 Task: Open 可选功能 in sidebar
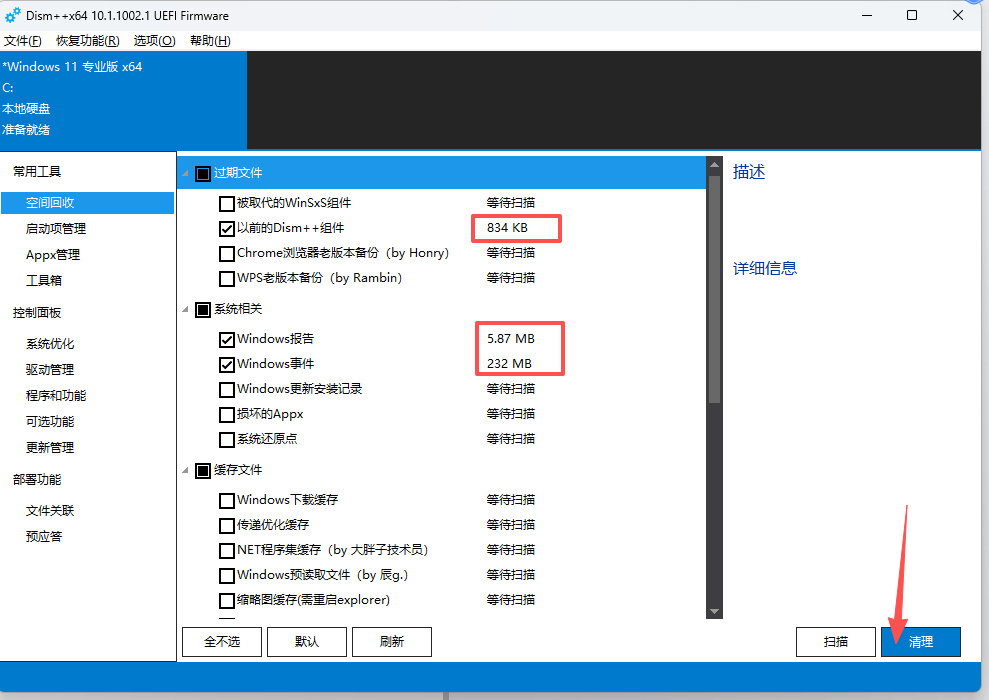tap(50, 421)
